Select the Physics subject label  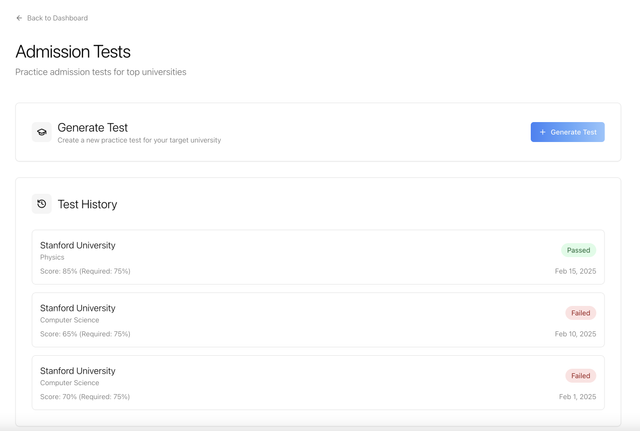pyautogui.click(x=52, y=257)
